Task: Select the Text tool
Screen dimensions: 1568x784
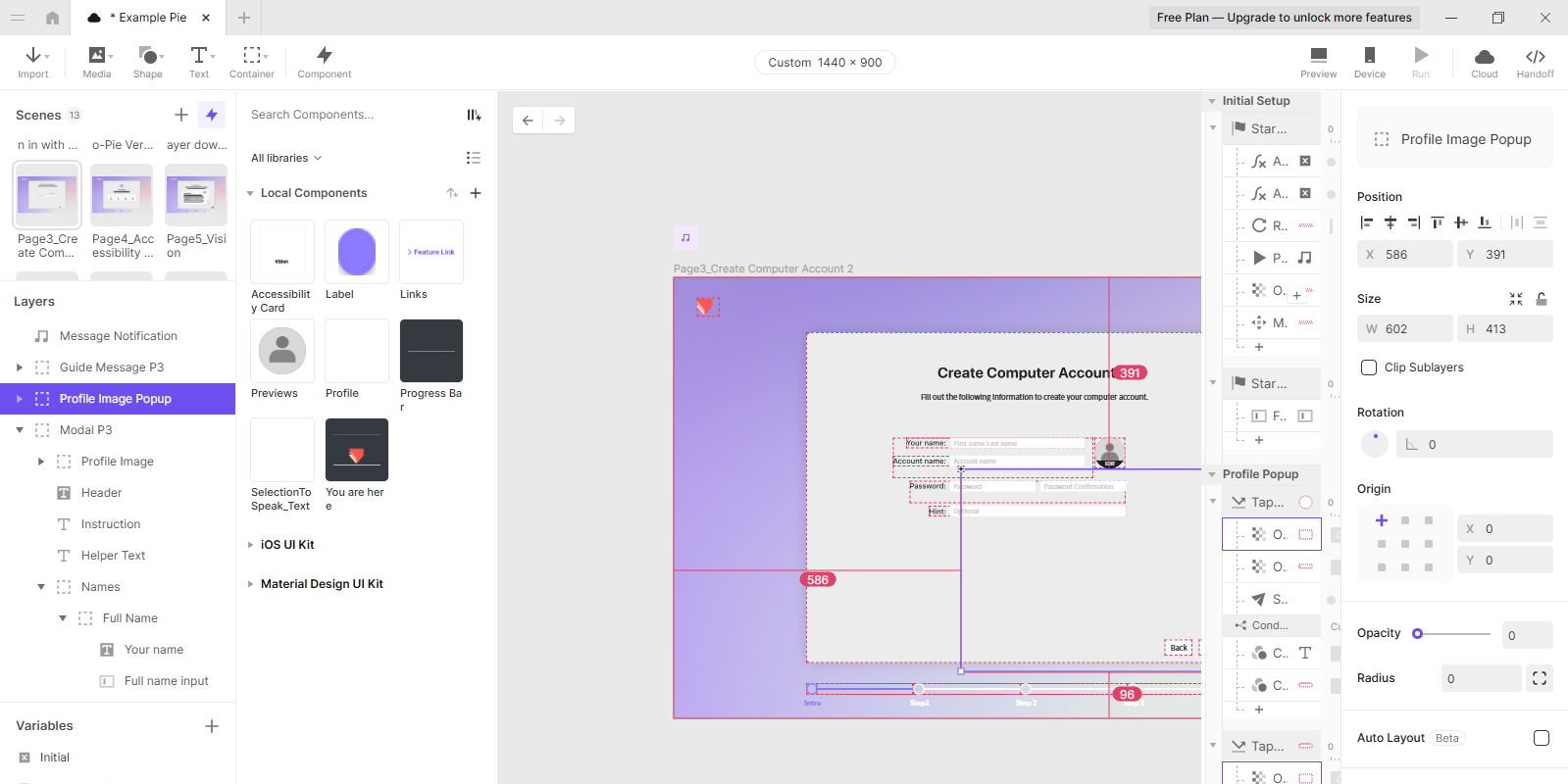Action: [x=199, y=62]
